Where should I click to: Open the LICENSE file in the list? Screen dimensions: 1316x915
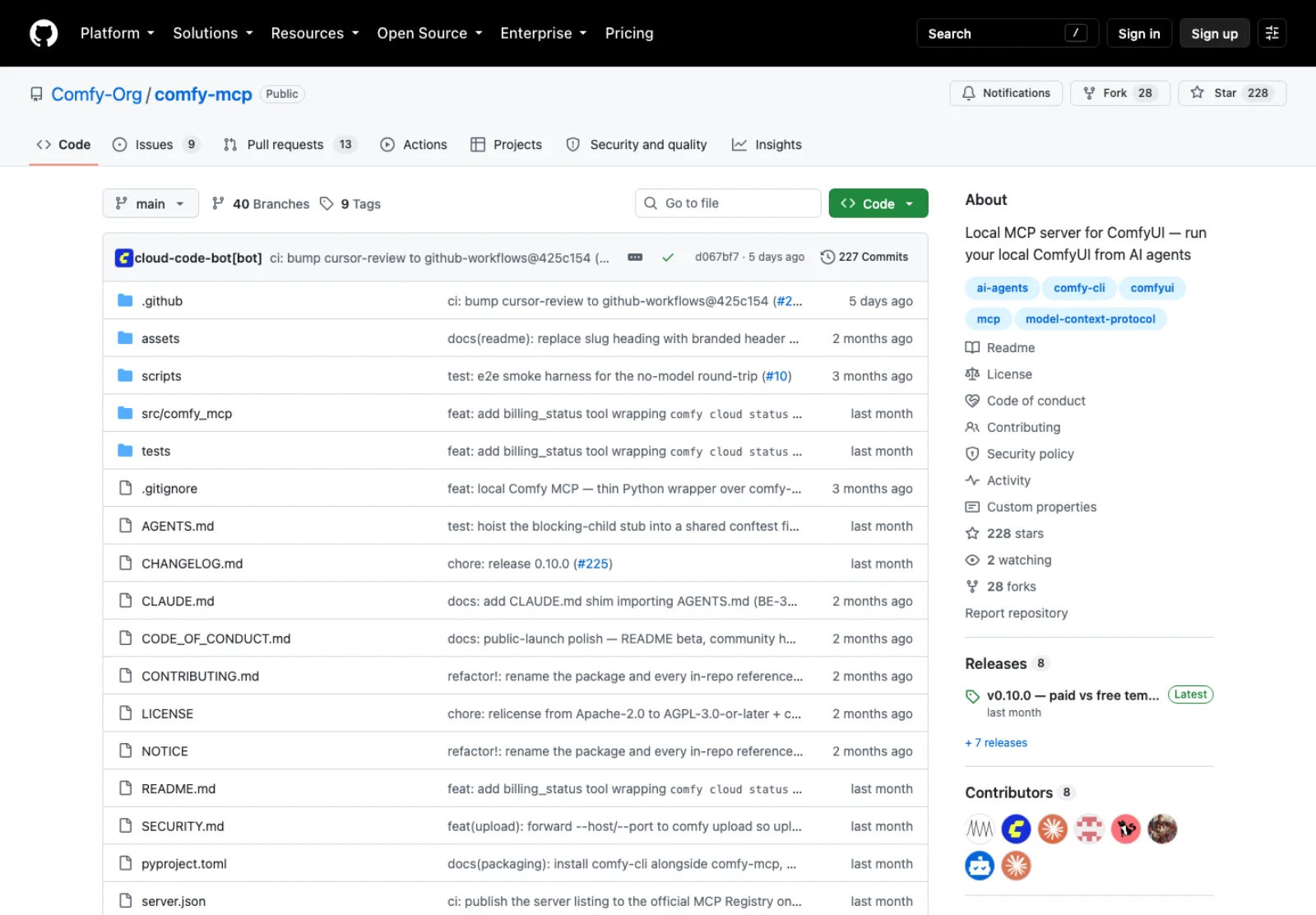167,713
